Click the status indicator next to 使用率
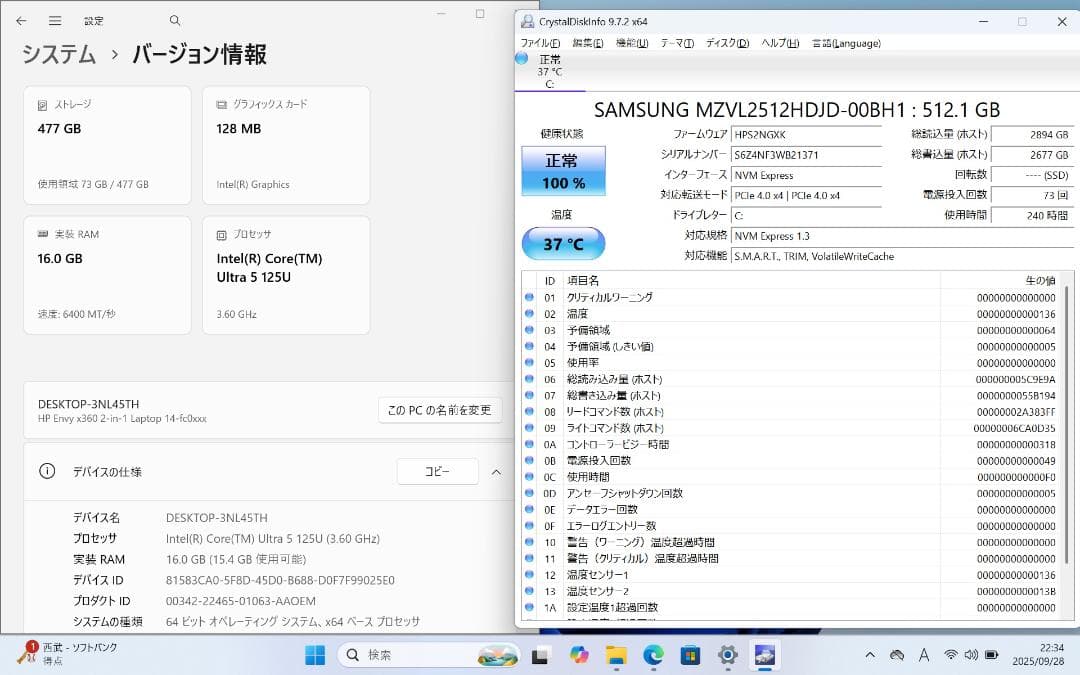This screenshot has width=1080, height=675. coord(530,362)
